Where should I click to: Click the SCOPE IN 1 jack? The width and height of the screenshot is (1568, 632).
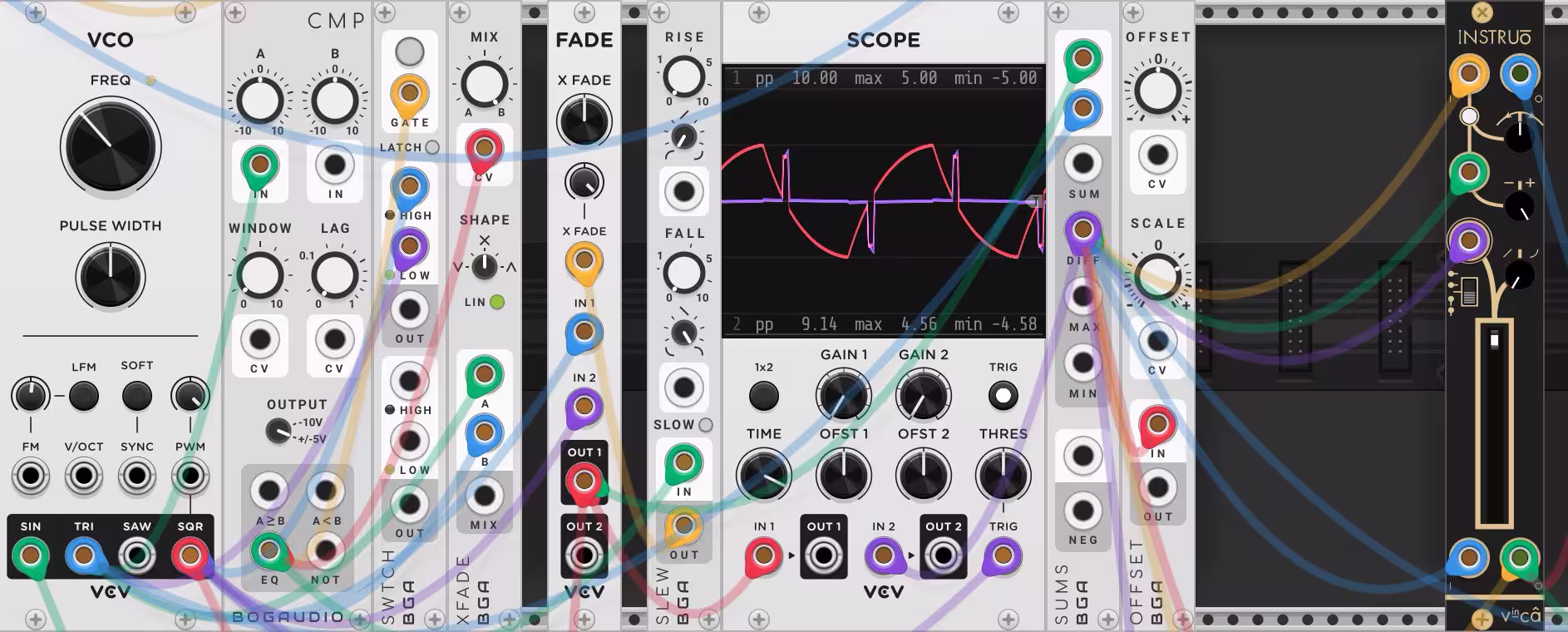coord(763,555)
